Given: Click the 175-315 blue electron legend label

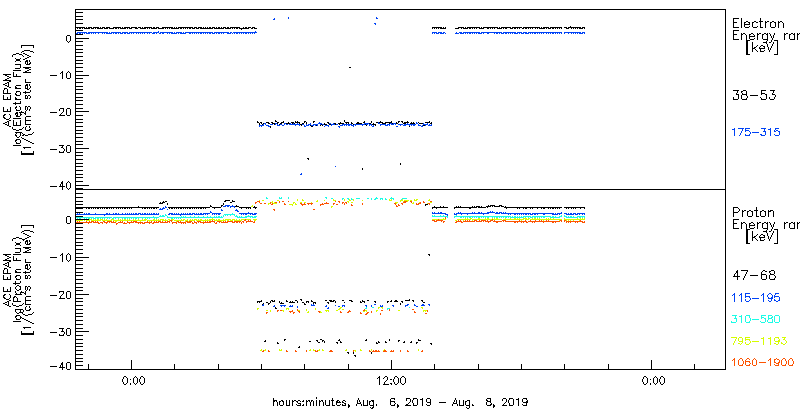Looking at the screenshot, I should (756, 133).
